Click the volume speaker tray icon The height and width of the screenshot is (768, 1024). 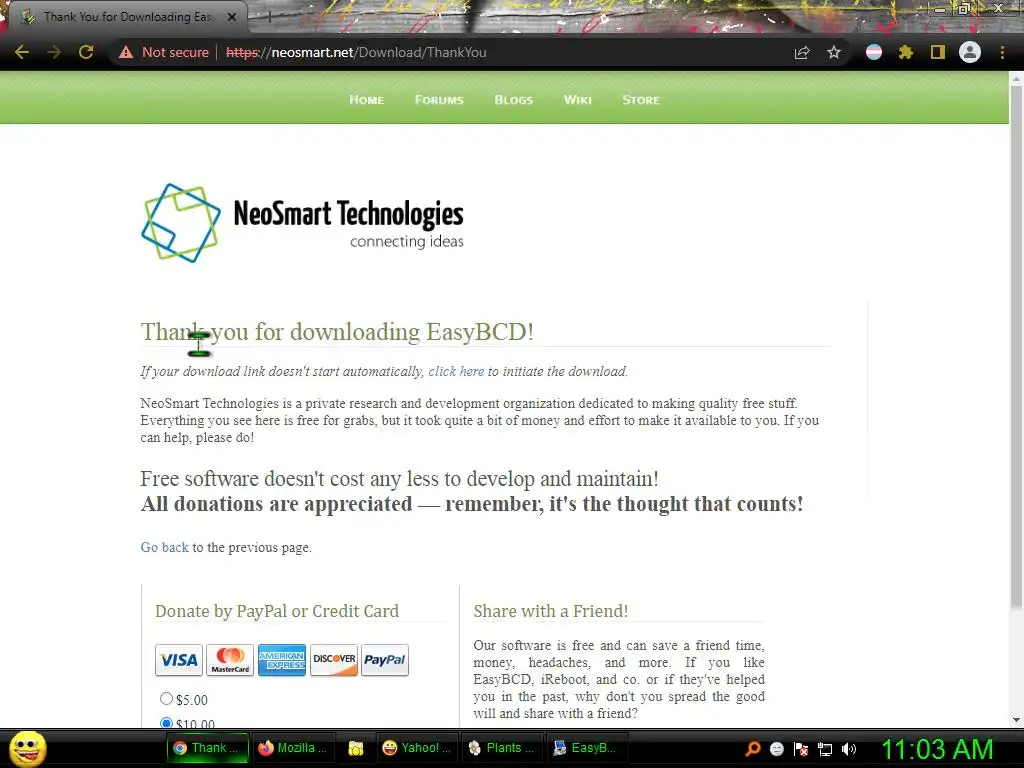coord(849,749)
